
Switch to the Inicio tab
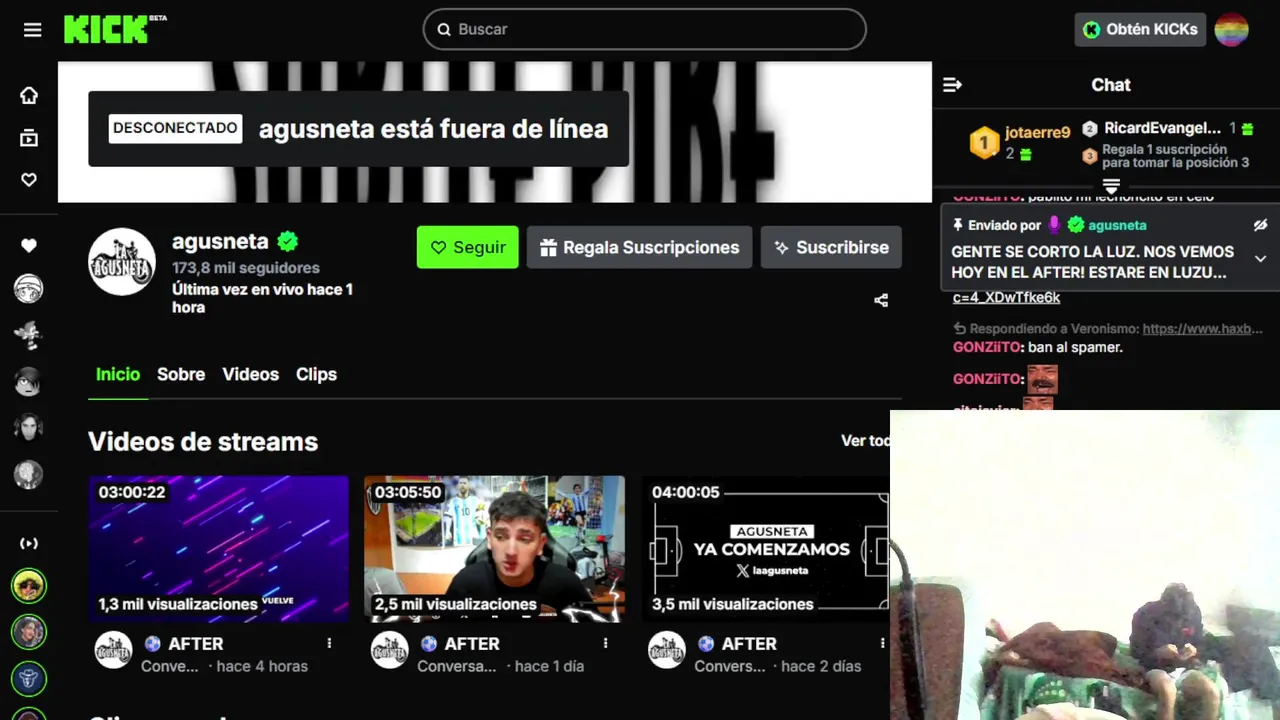(118, 374)
